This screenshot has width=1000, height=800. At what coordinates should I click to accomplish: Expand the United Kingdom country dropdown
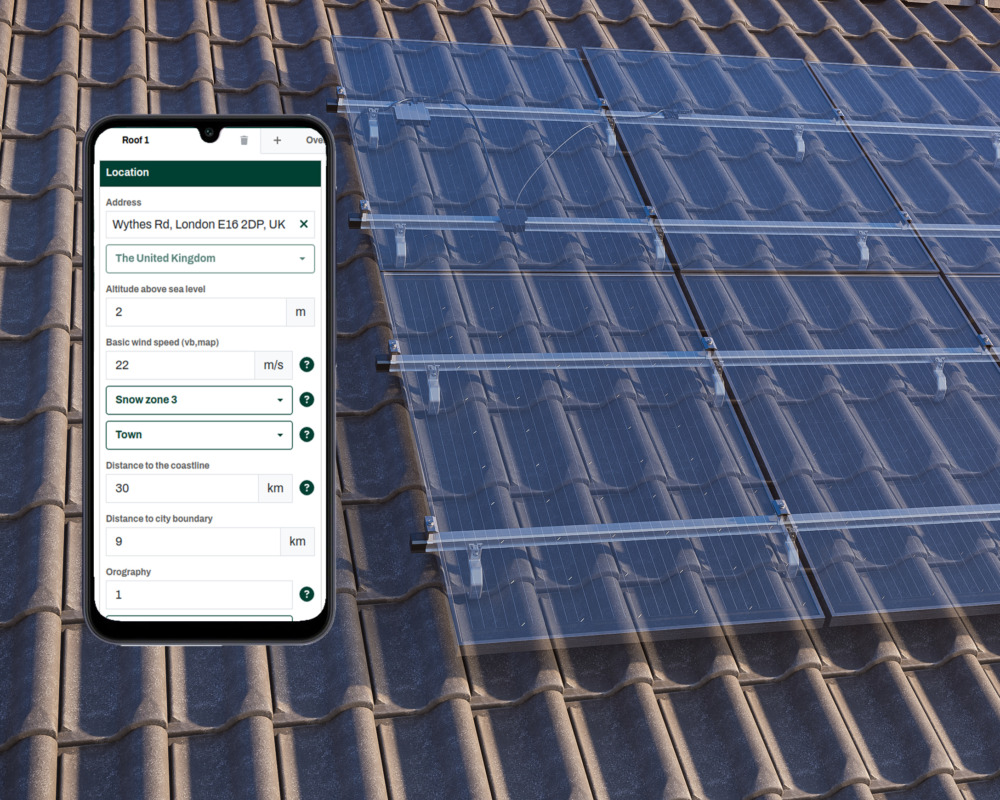210,258
